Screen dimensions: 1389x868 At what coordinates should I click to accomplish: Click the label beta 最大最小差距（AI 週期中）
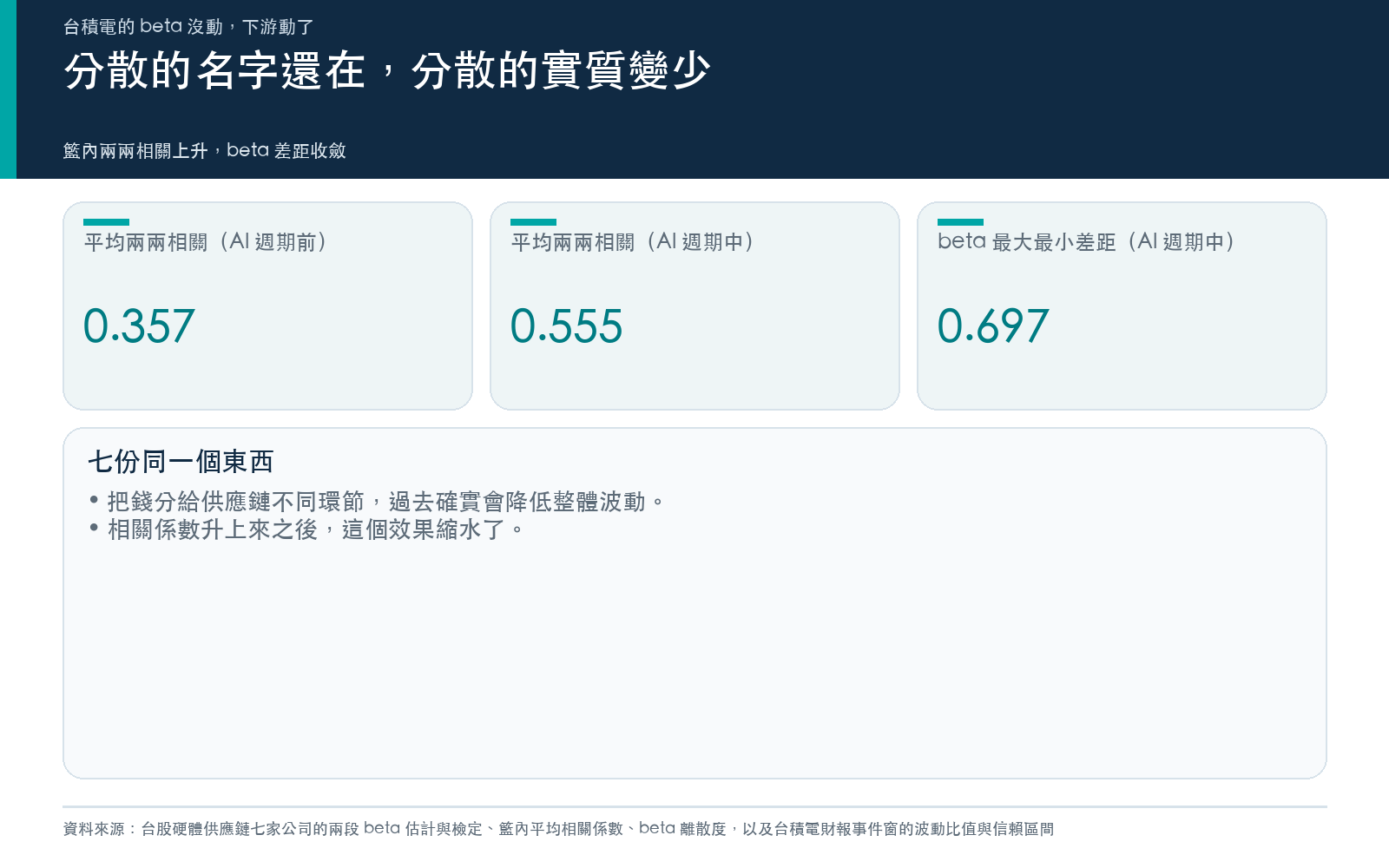coord(1087,242)
